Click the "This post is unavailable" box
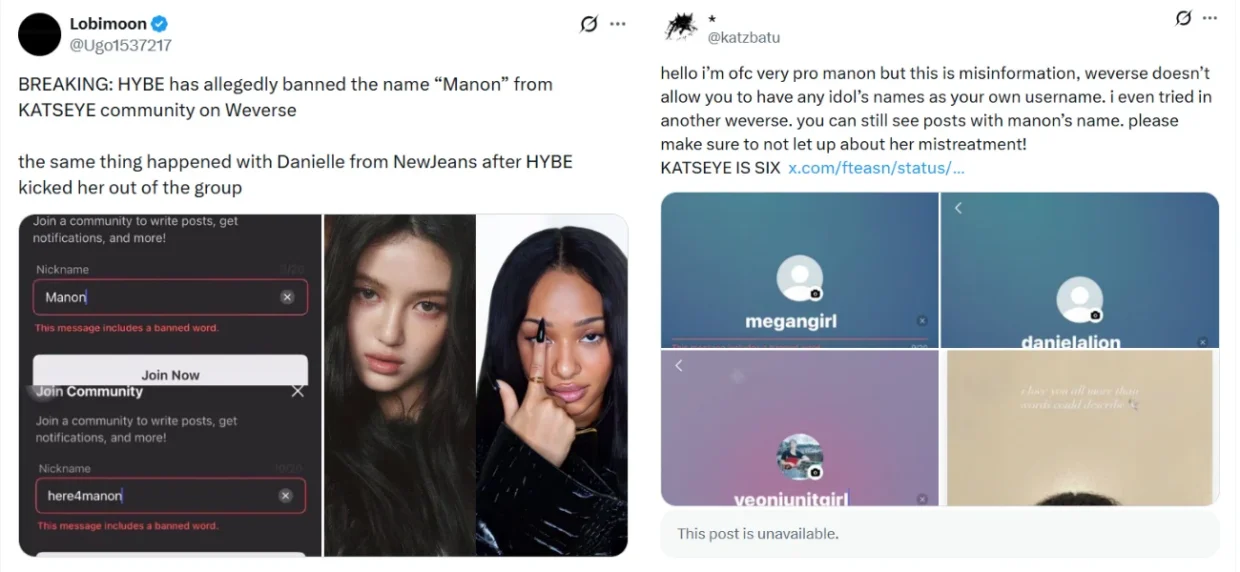This screenshot has width=1240, height=572. (940, 533)
